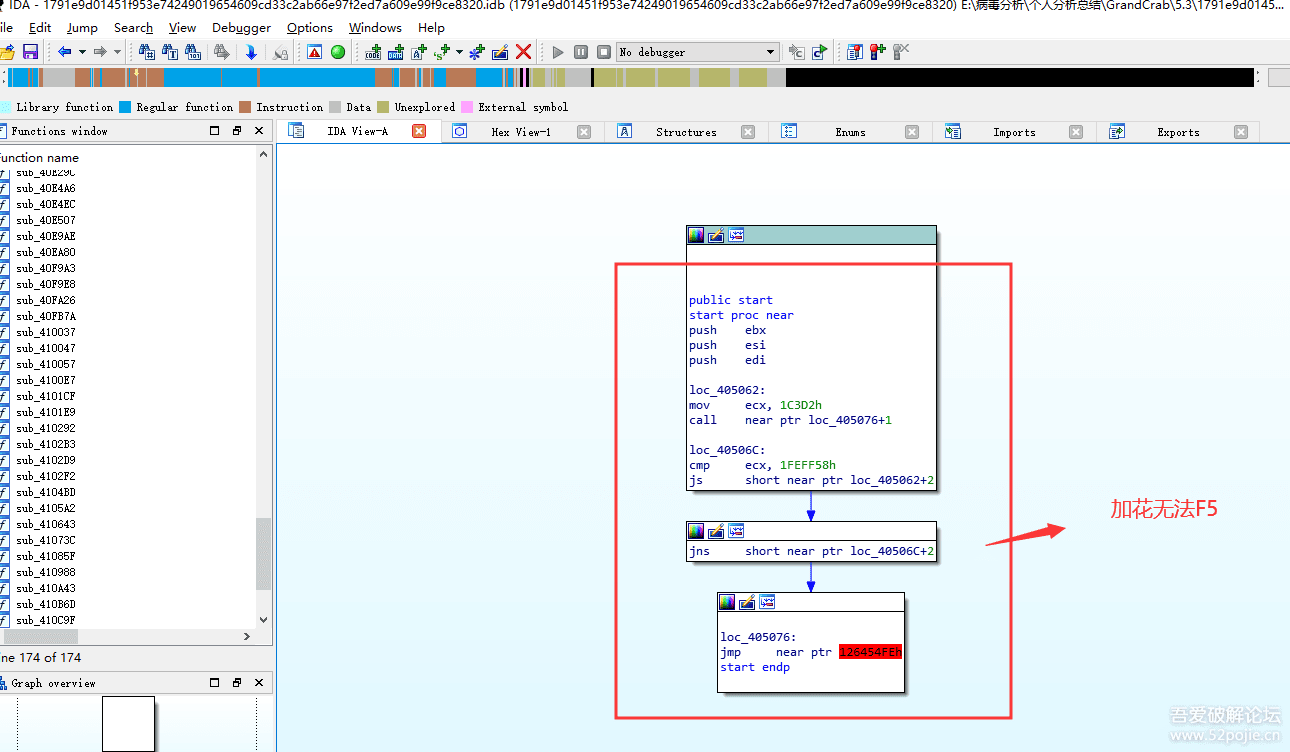This screenshot has height=752, width=1290.
Task: Jump forward with the gray right arrow
Action: pos(100,51)
